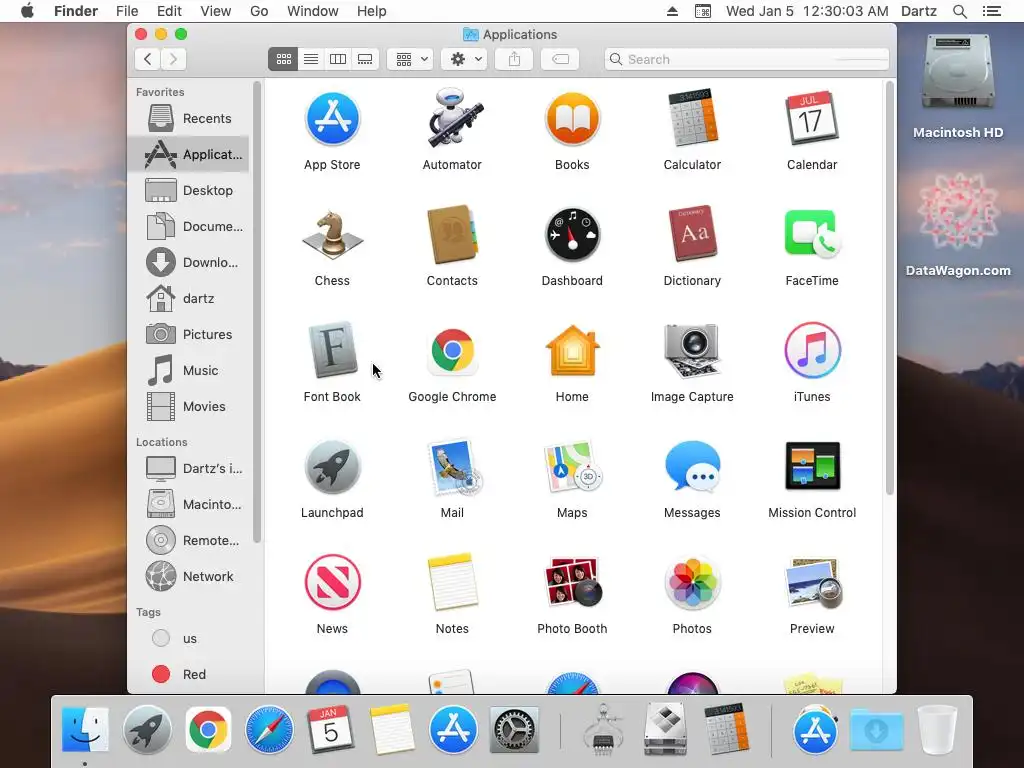Viewport: 1024px width, 768px height.
Task: Open the dartz home folder in sidebar
Action: point(189,298)
